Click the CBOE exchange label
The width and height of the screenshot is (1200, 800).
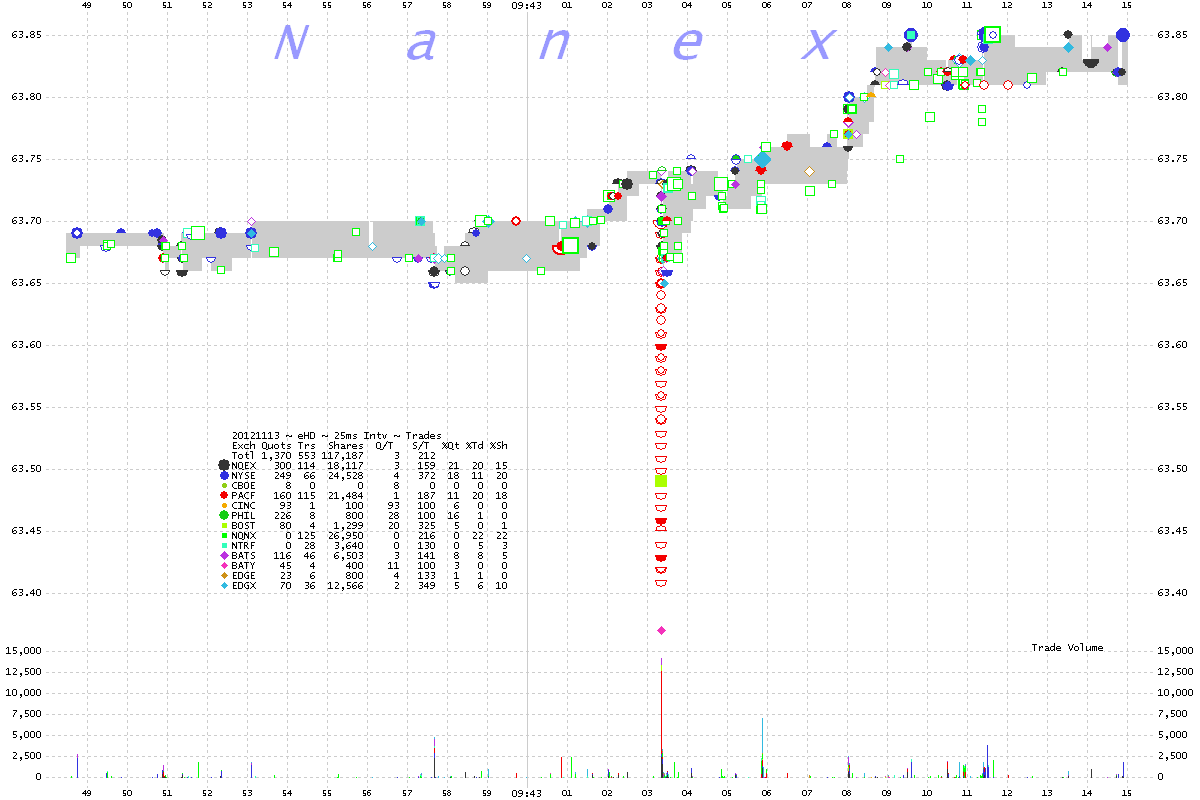pos(243,485)
